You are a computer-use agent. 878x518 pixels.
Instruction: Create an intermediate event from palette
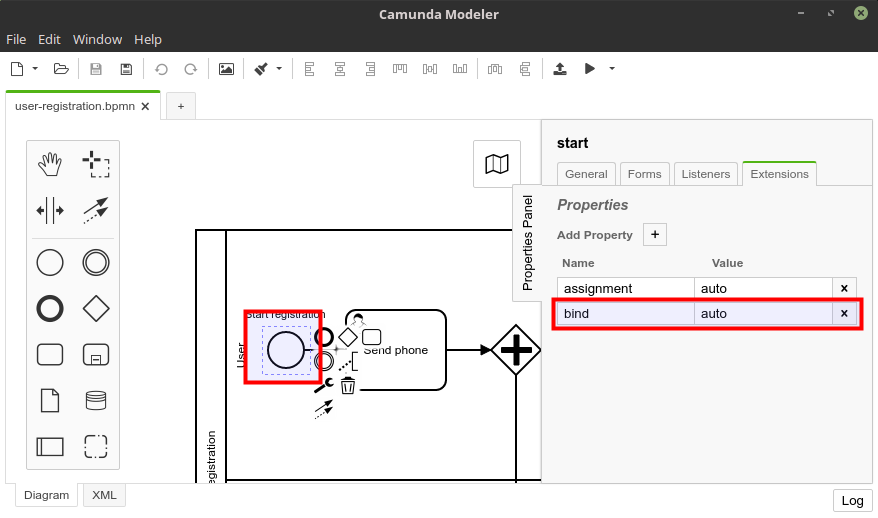pos(96,263)
